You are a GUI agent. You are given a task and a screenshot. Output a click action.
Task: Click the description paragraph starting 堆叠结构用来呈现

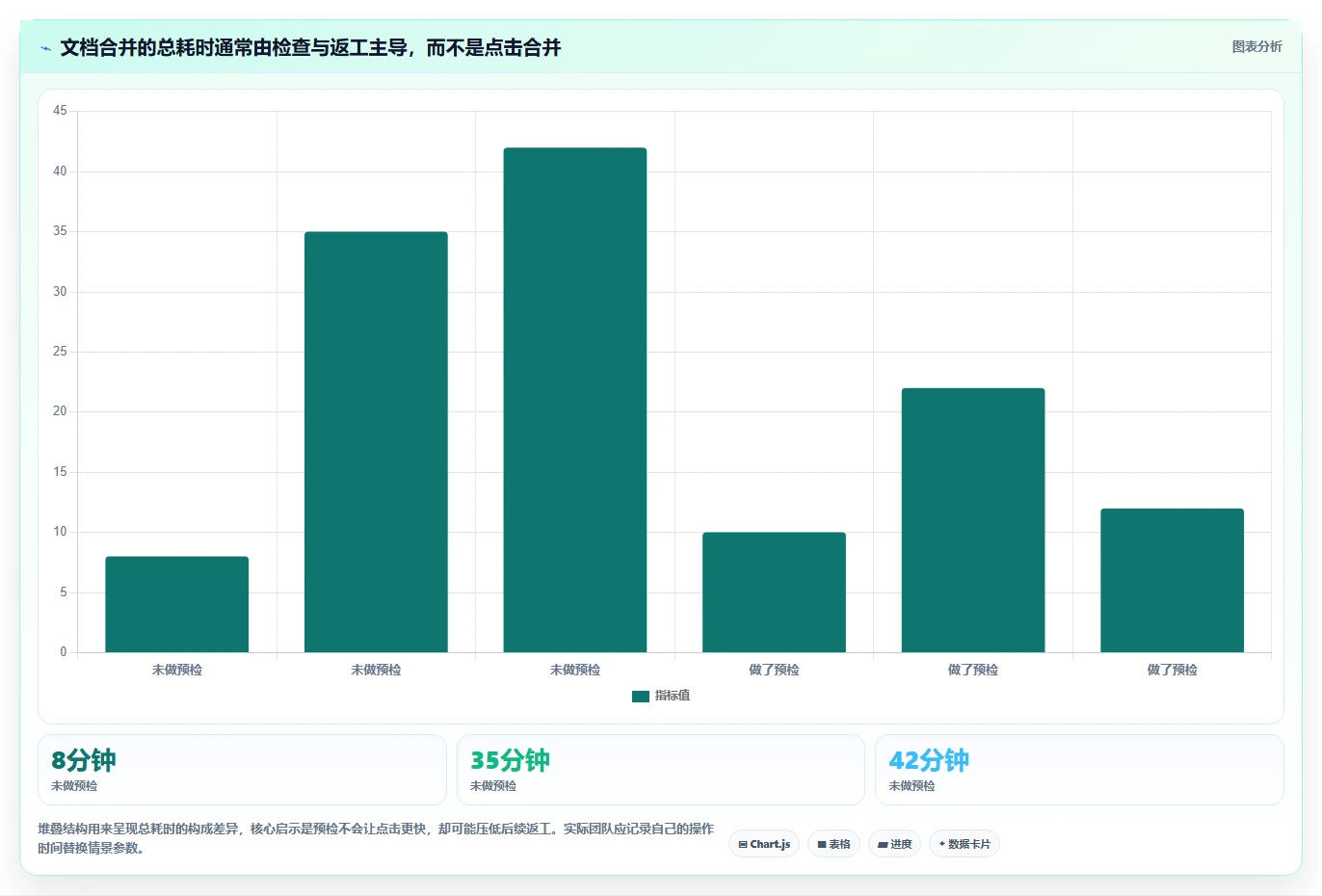376,838
